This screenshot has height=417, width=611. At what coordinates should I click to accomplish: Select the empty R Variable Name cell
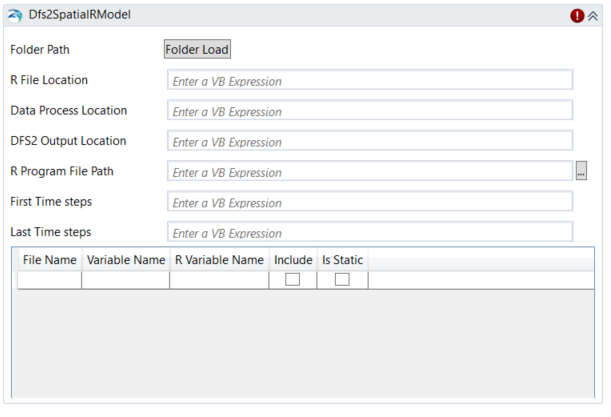point(219,280)
